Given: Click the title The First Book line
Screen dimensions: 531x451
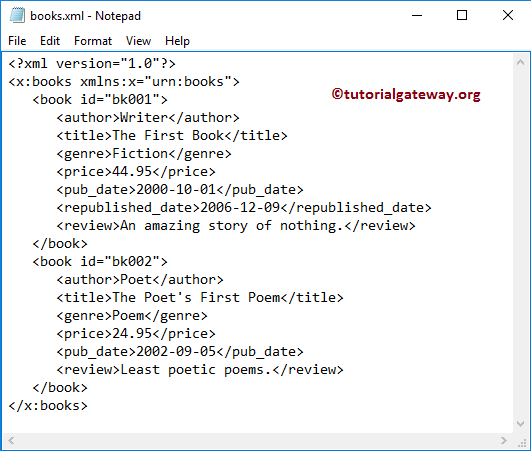Looking at the screenshot, I should point(172,135).
